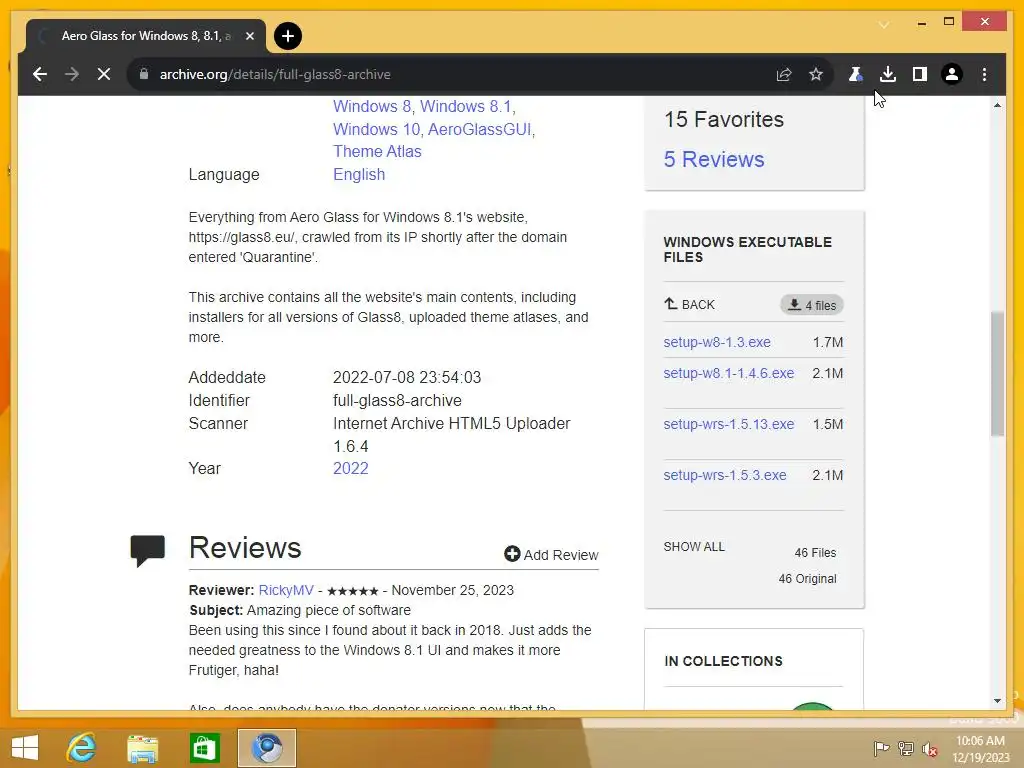Click the Reviews speech bubble icon
The width and height of the screenshot is (1024, 768).
(x=148, y=551)
